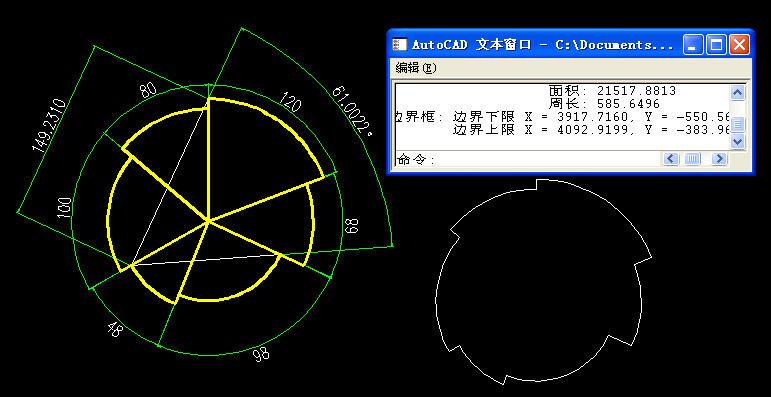Click the vertical scrollbar down arrow
The image size is (771, 397).
(x=738, y=142)
